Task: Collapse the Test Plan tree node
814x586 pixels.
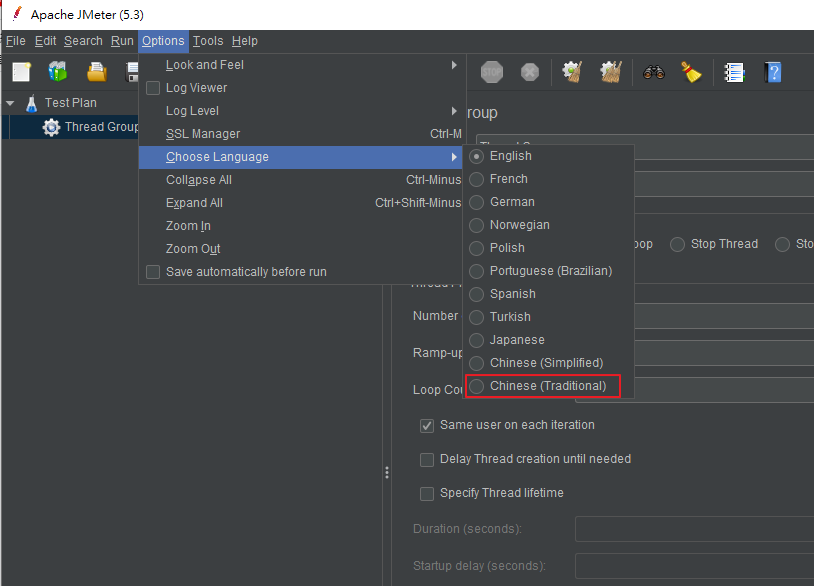Action: (x=10, y=103)
